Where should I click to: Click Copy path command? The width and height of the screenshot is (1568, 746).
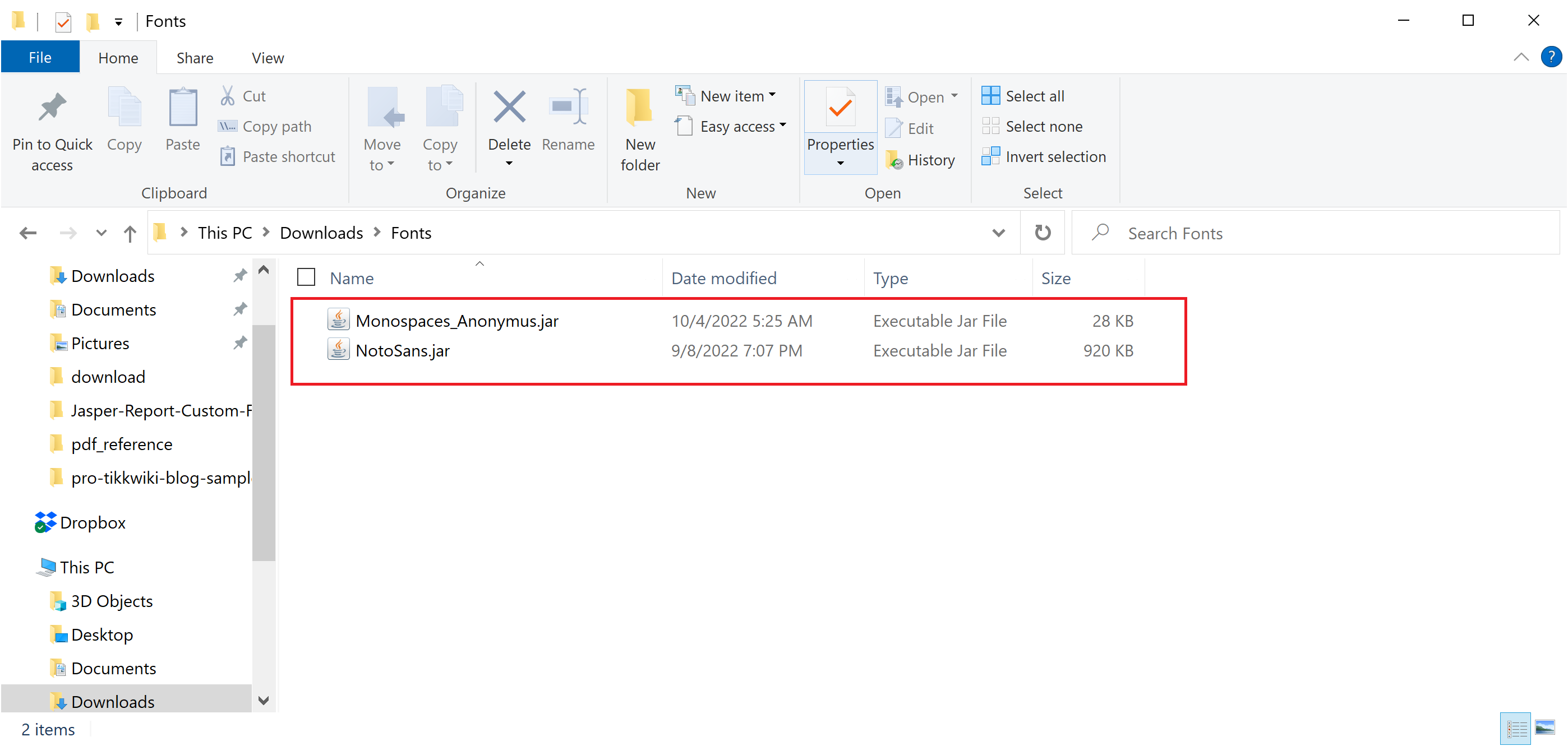[x=265, y=127]
